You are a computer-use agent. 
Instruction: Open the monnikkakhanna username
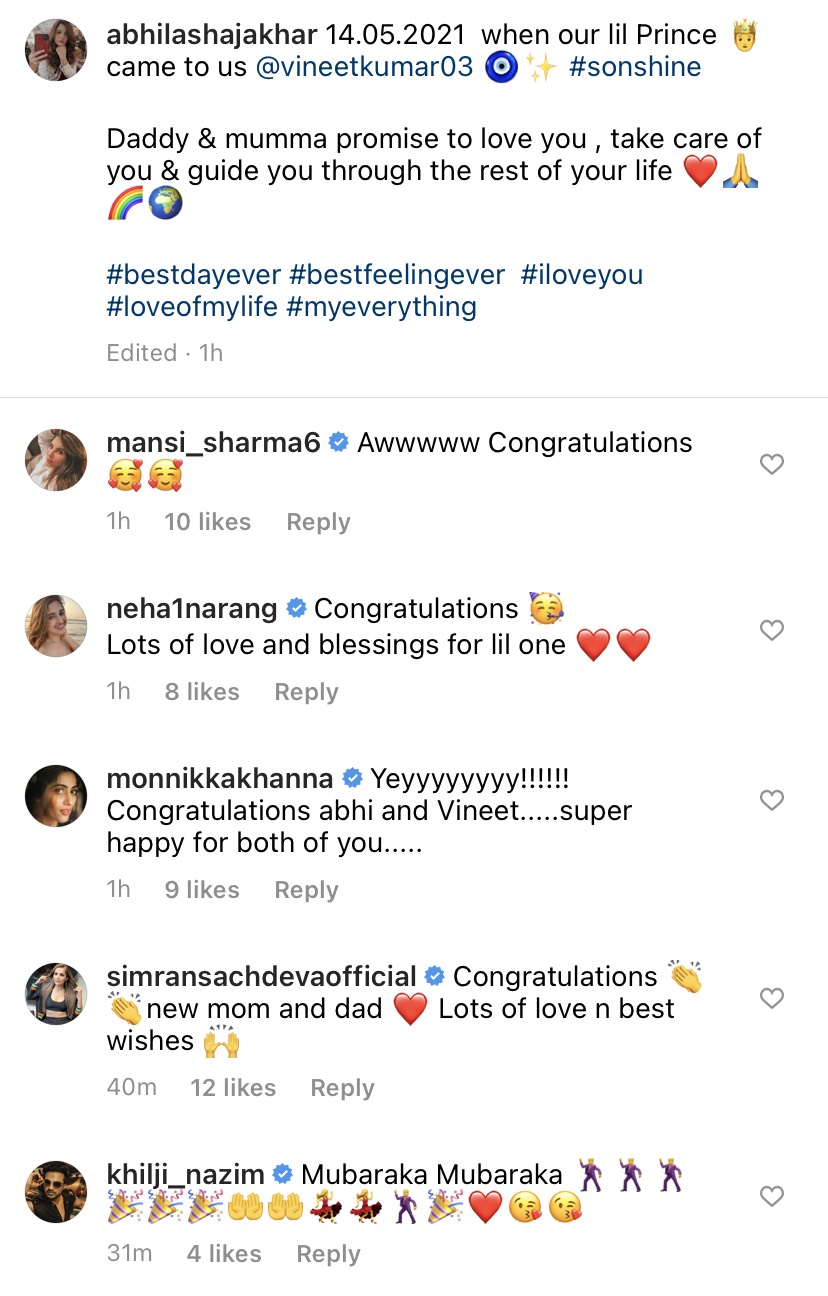click(220, 778)
